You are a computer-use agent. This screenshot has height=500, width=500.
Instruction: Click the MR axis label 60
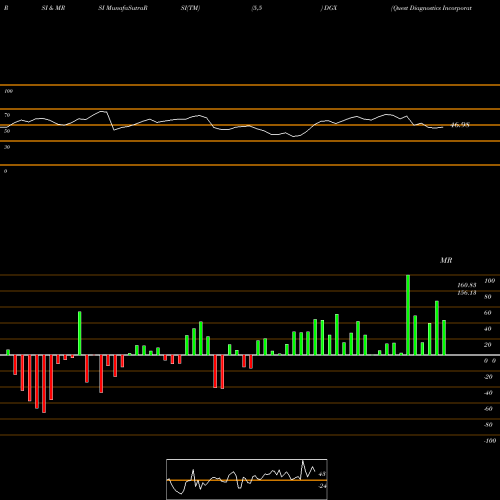click(x=488, y=313)
